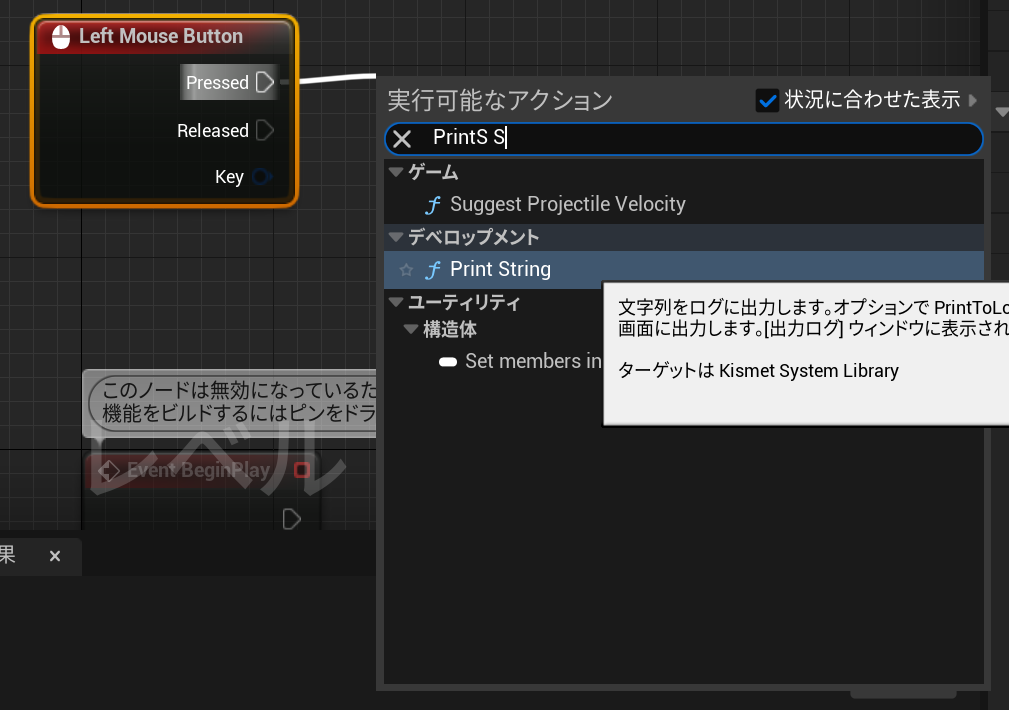Viewport: 1009px width, 710px height.
Task: Click the Key output pin
Action: (263, 177)
